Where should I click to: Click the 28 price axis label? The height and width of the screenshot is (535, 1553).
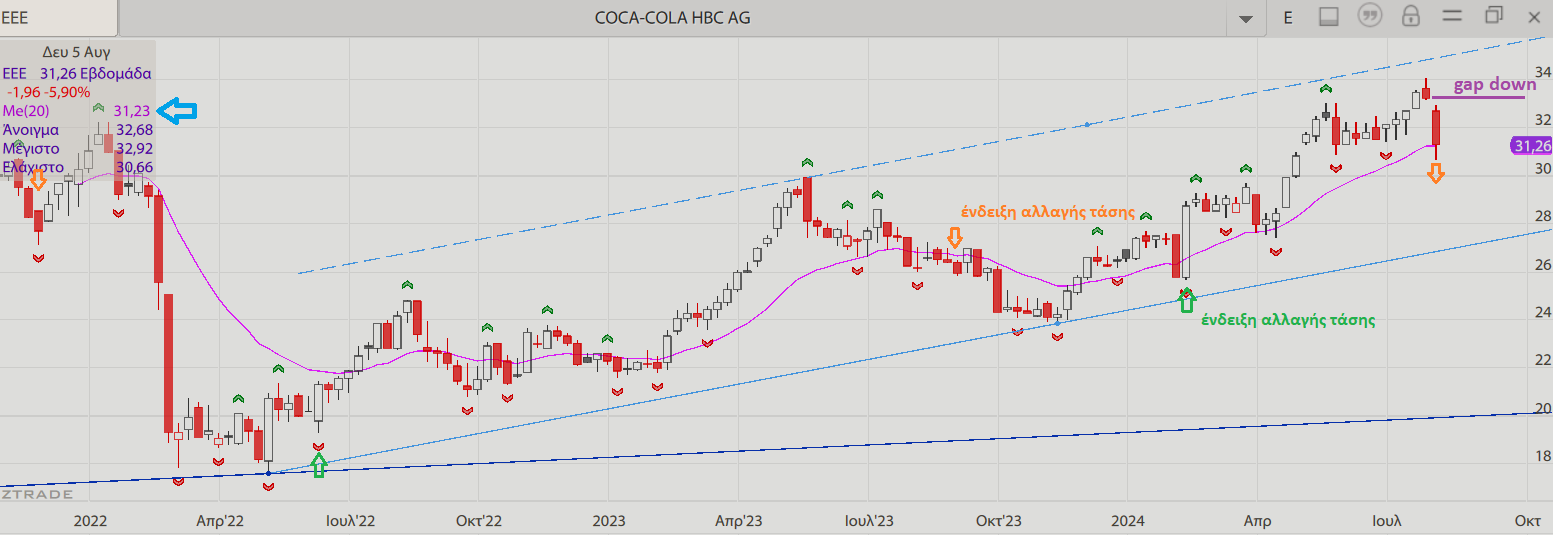point(1543,216)
